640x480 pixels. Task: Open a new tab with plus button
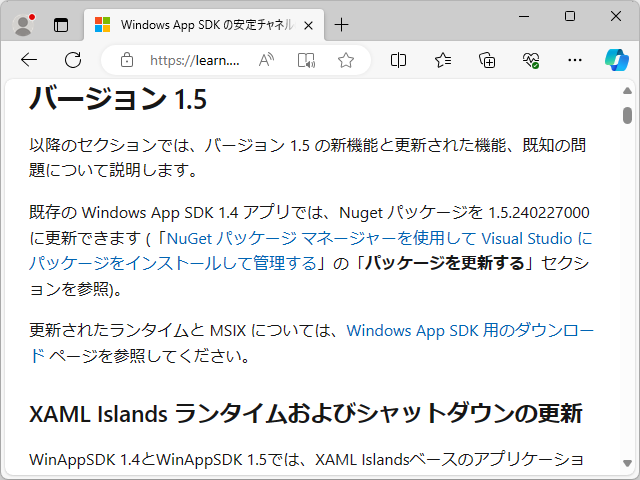[x=341, y=25]
